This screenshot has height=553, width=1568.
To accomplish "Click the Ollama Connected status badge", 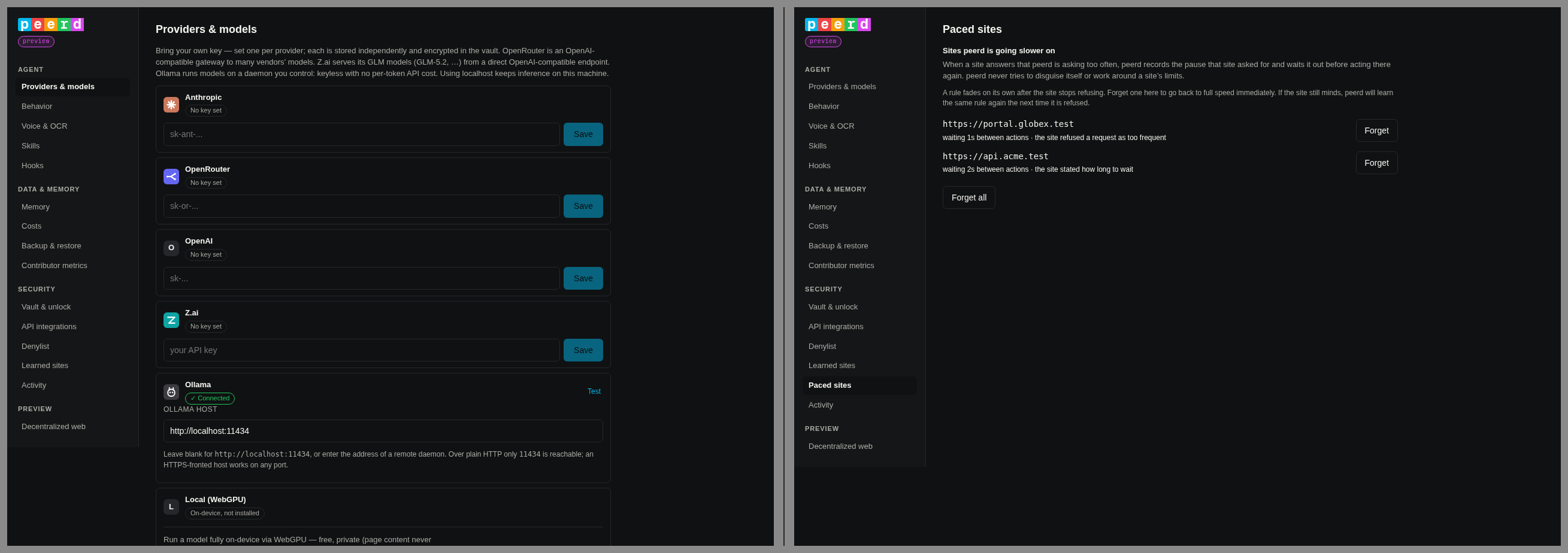I will [x=210, y=399].
